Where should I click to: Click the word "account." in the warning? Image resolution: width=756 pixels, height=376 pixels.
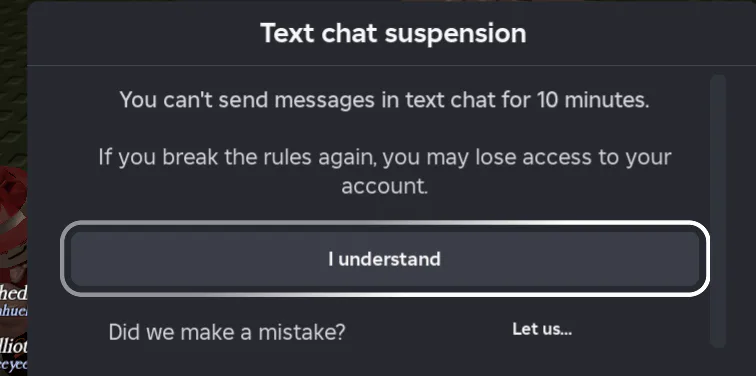pyautogui.click(x=385, y=186)
